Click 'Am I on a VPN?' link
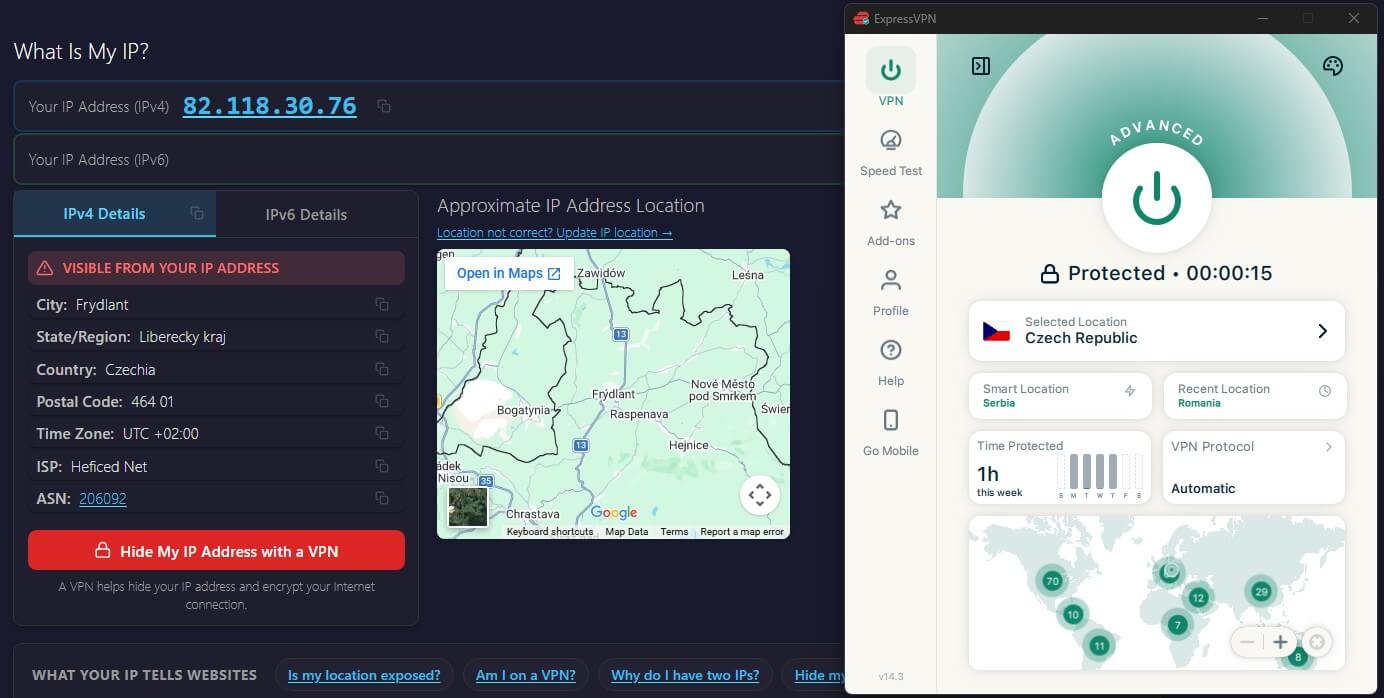This screenshot has width=1384, height=698. click(x=526, y=675)
